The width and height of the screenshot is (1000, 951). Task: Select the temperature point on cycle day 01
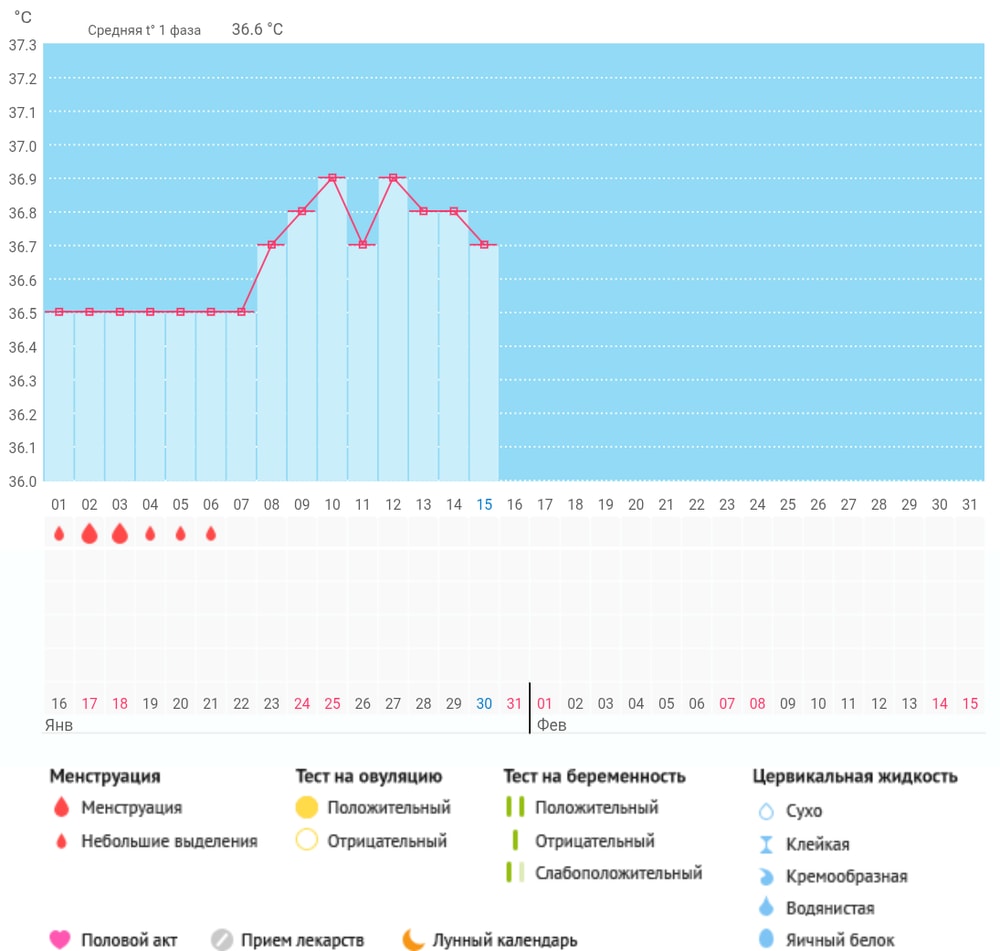(59, 312)
